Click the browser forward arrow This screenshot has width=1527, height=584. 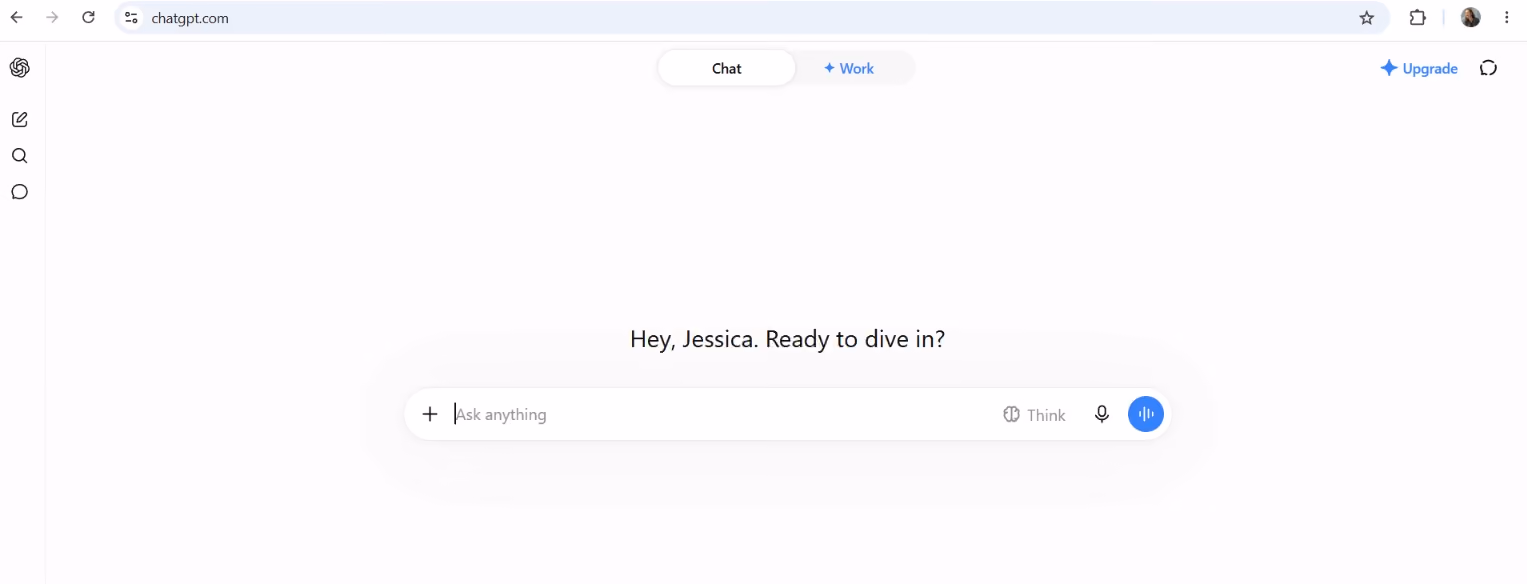(52, 17)
